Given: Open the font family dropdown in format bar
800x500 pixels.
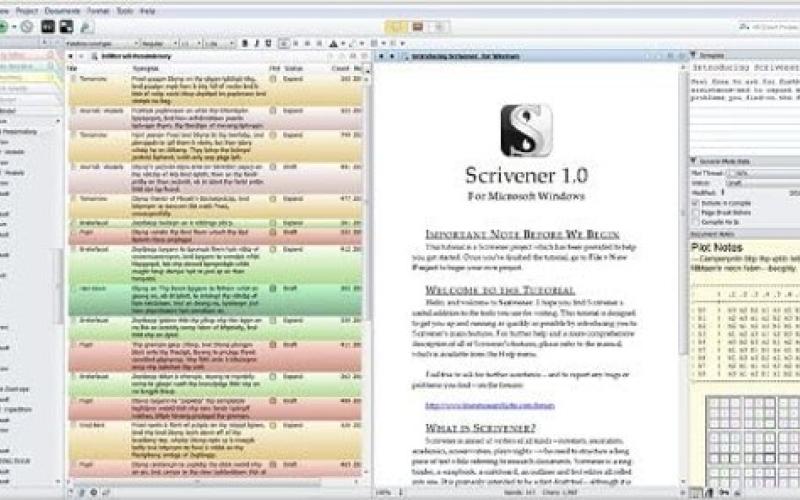Looking at the screenshot, I should tap(102, 44).
